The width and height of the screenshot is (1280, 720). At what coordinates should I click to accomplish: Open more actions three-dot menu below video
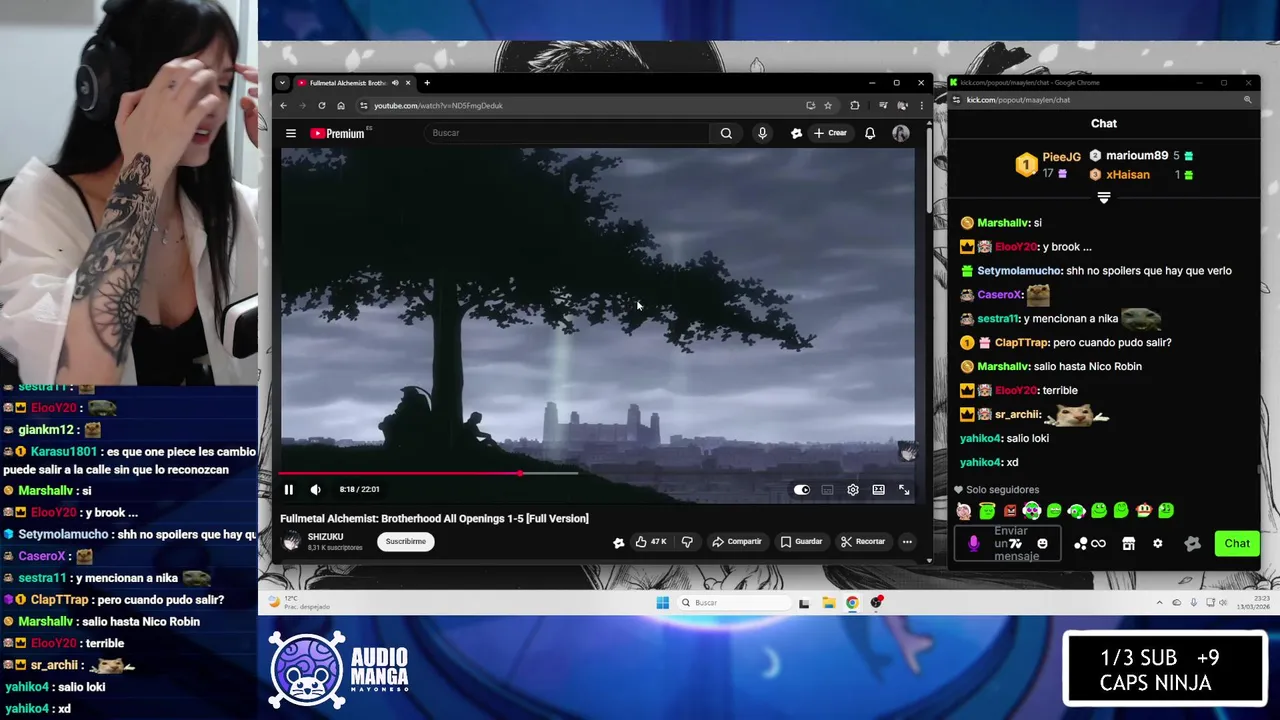(x=907, y=542)
